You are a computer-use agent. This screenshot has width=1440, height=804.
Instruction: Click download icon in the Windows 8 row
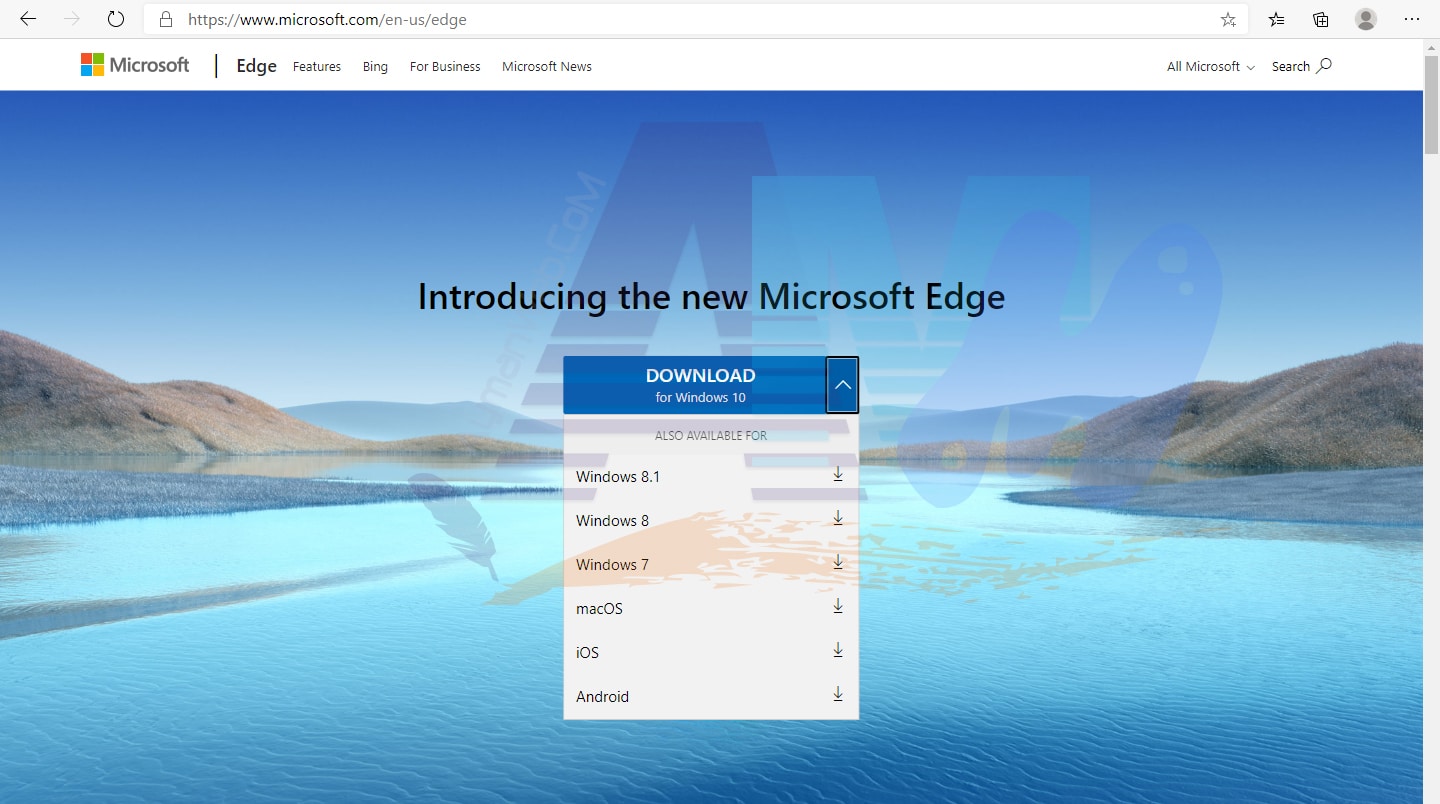click(x=838, y=518)
